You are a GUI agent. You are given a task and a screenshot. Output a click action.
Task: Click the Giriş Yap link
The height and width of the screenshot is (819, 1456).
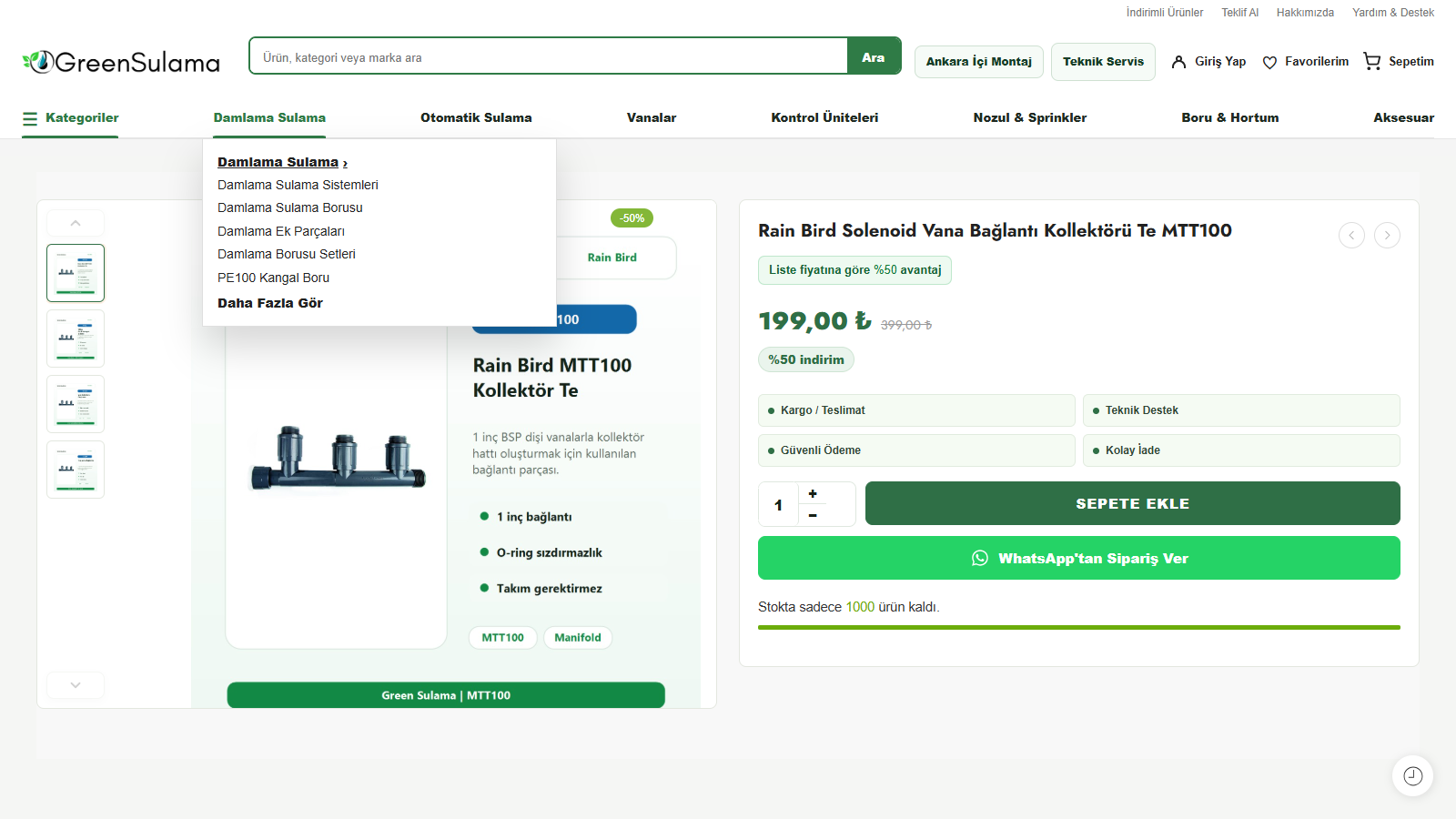click(1220, 62)
